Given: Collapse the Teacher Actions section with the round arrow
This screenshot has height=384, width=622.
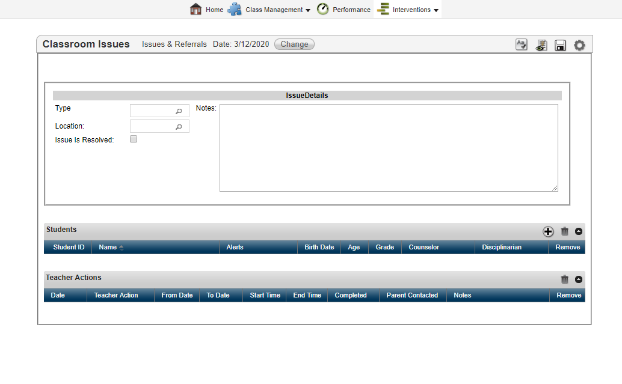Looking at the screenshot, I should coord(578,279).
